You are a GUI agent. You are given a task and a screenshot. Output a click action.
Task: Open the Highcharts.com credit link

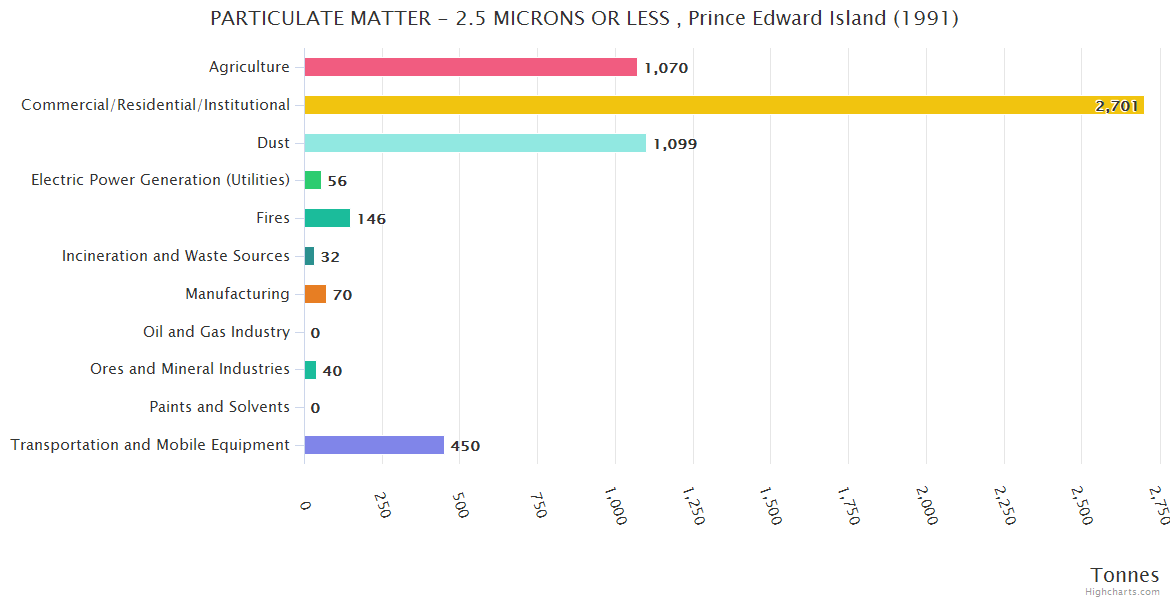1125,591
